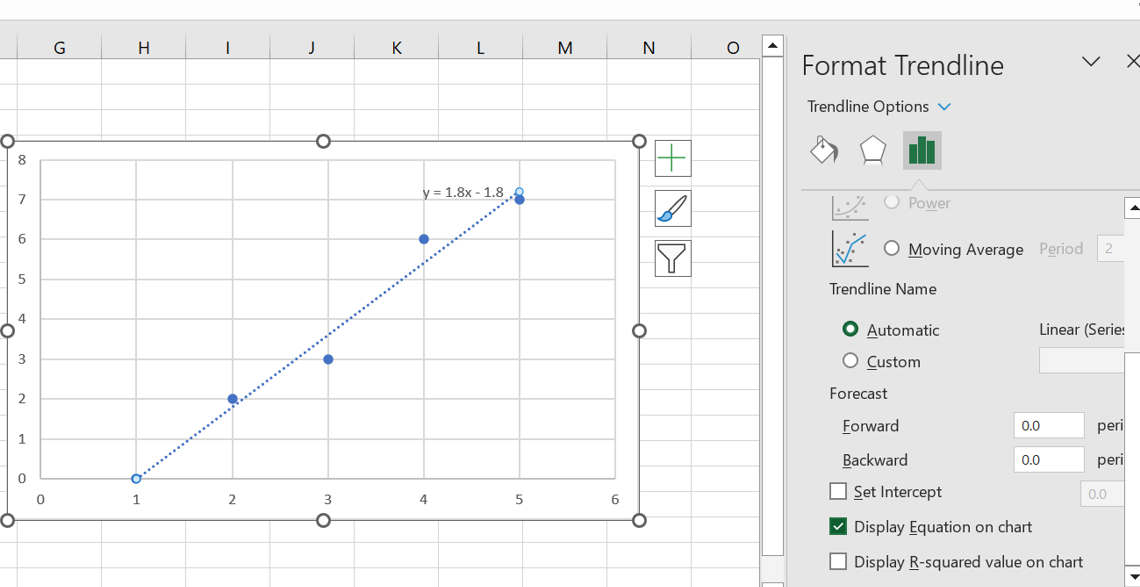Click the Chart Elements plus icon
1140x587 pixels.
tap(672, 158)
